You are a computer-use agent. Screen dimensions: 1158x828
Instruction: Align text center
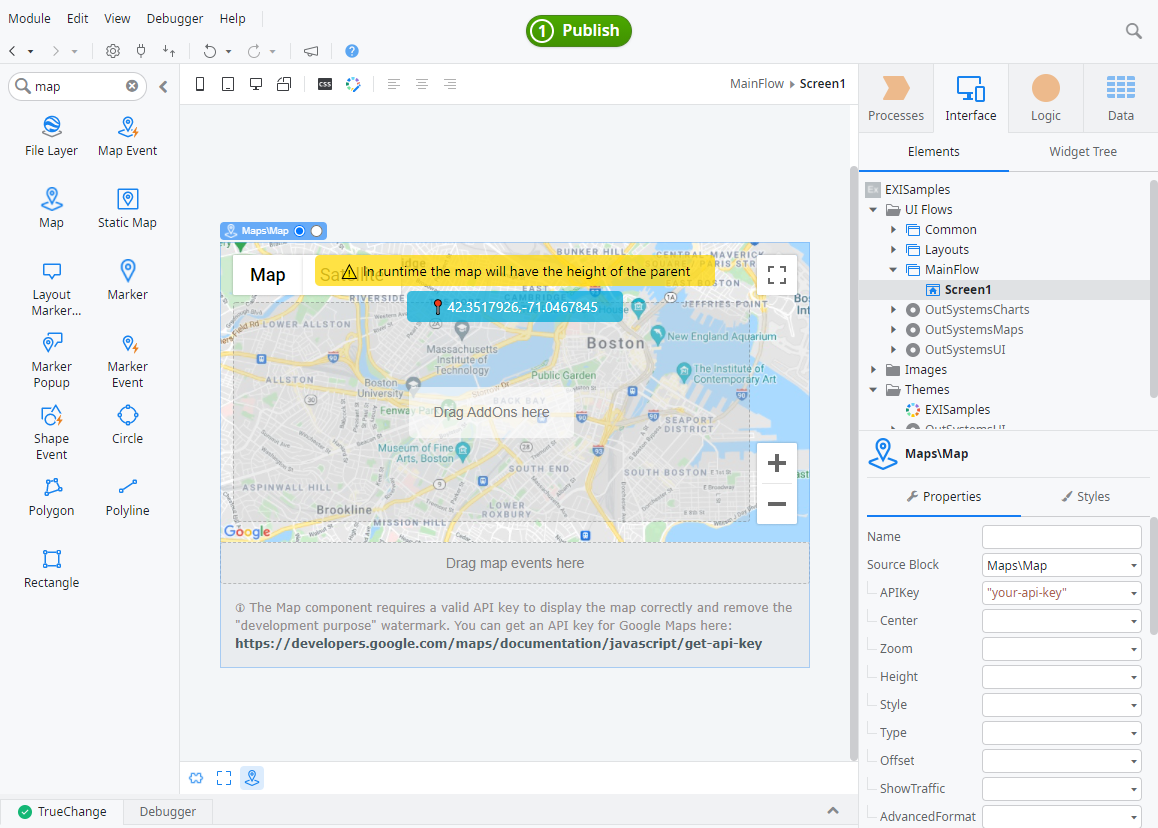point(422,84)
